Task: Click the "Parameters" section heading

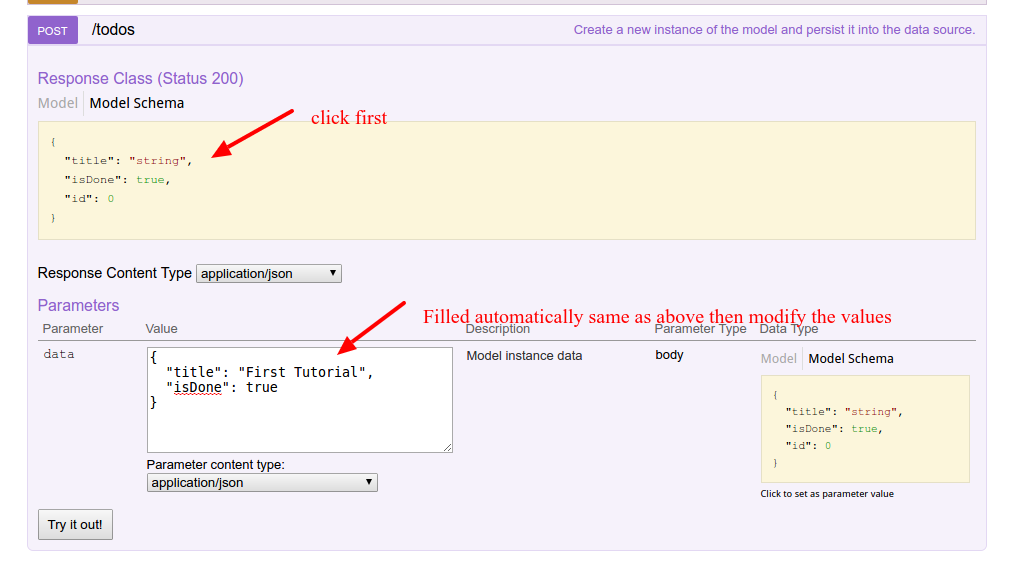Action: click(x=78, y=306)
